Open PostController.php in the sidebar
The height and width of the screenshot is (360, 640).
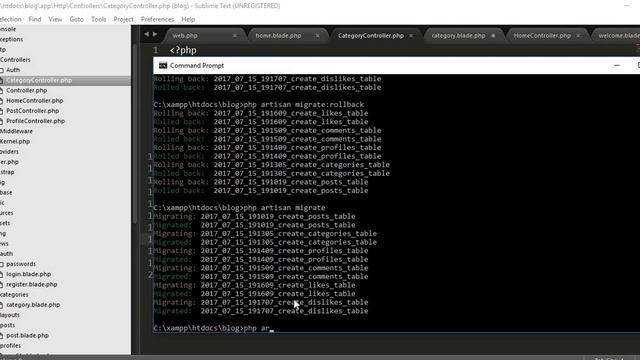pyautogui.click(x=33, y=111)
